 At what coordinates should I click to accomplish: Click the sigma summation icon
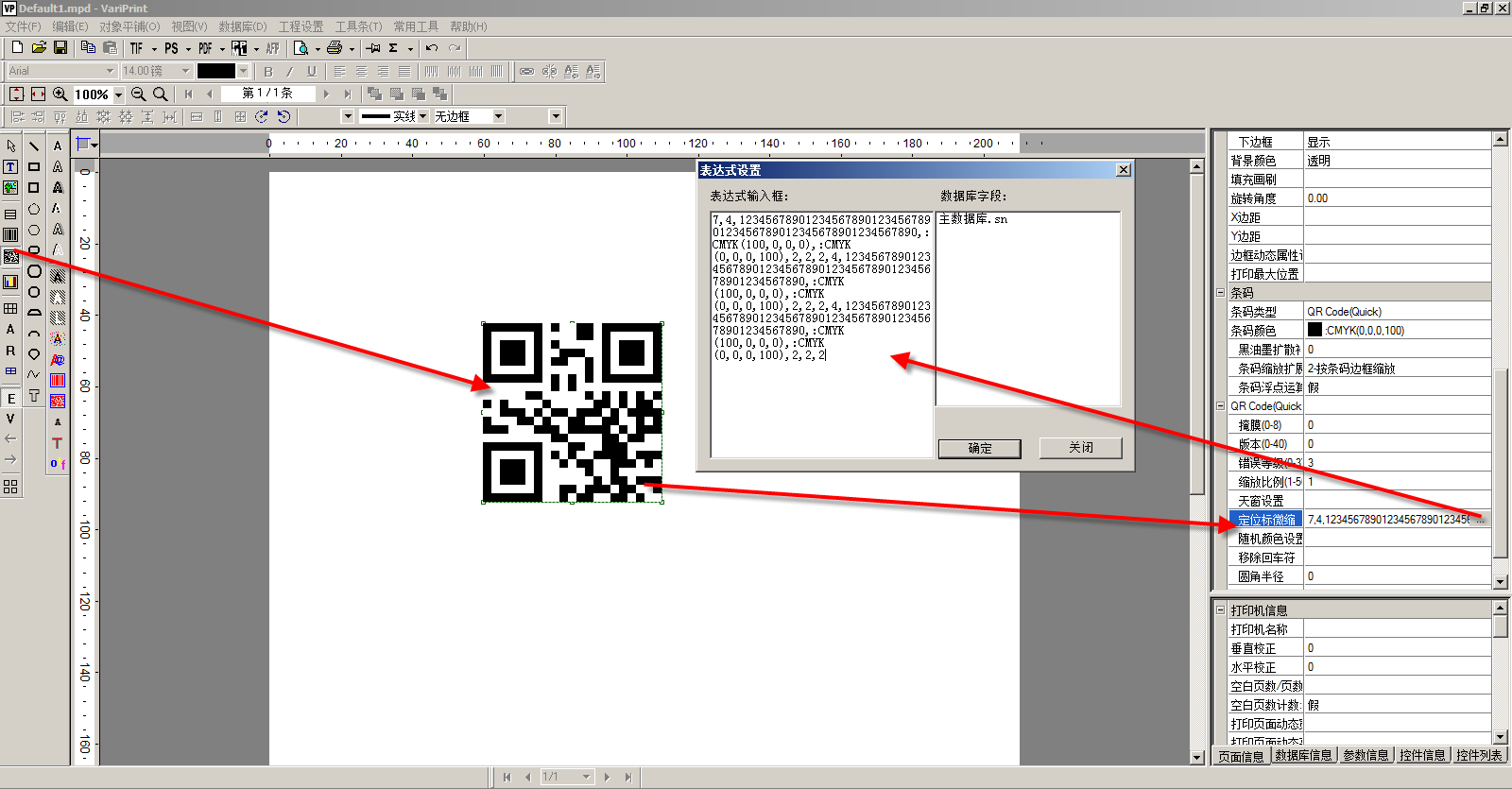(x=393, y=48)
